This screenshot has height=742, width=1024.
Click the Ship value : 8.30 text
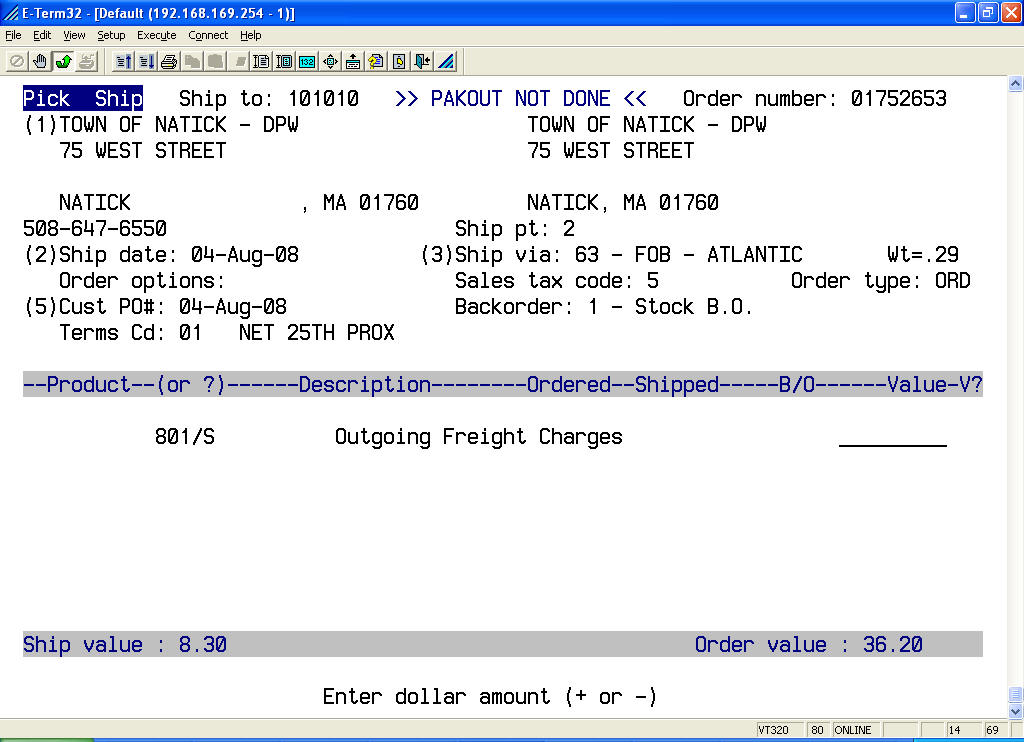(125, 645)
